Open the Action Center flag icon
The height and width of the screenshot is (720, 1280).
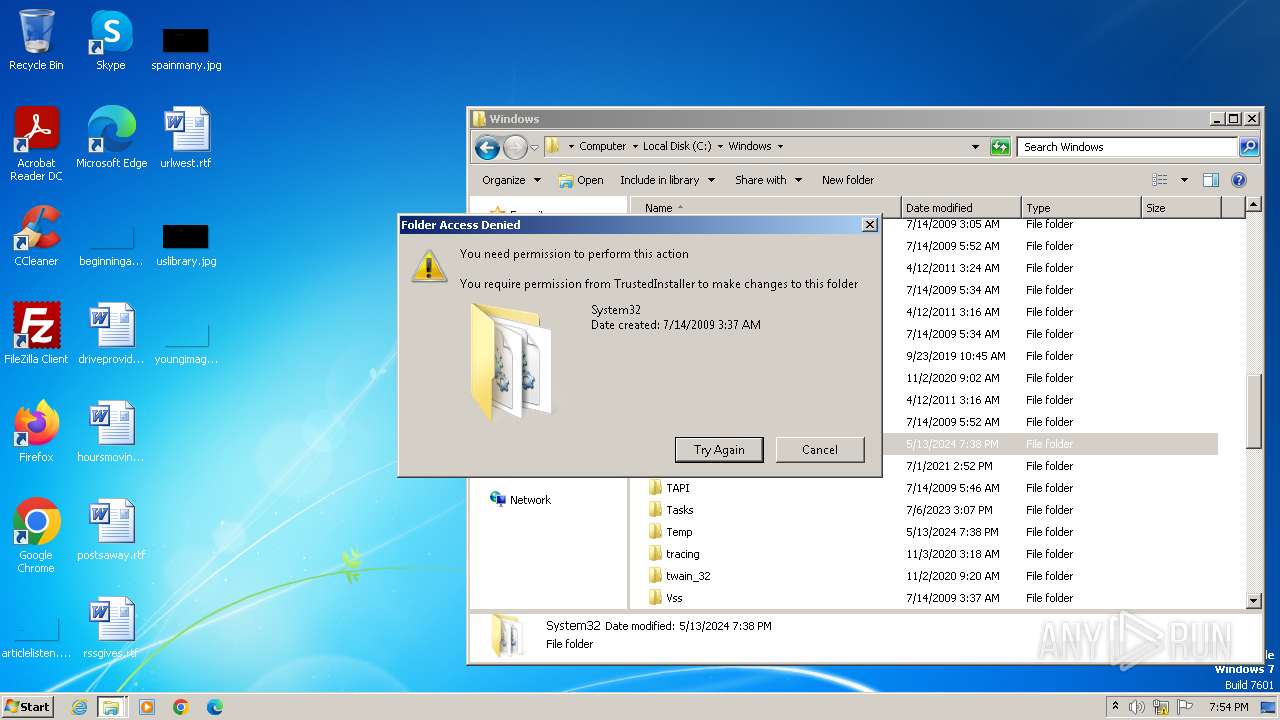click(x=1185, y=707)
